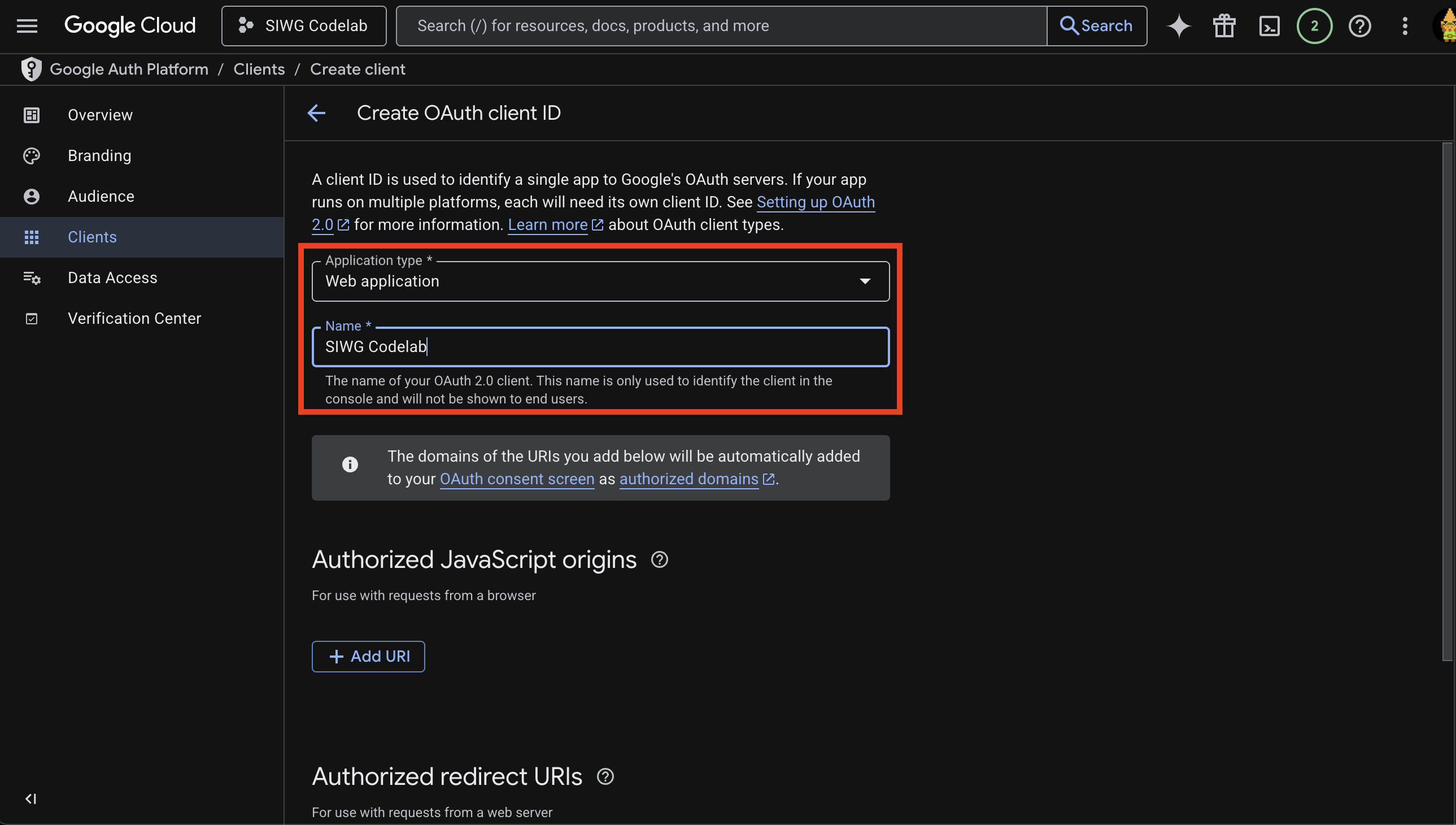
Task: Open the Google Auth Platform breadcrumb
Action: tap(129, 68)
